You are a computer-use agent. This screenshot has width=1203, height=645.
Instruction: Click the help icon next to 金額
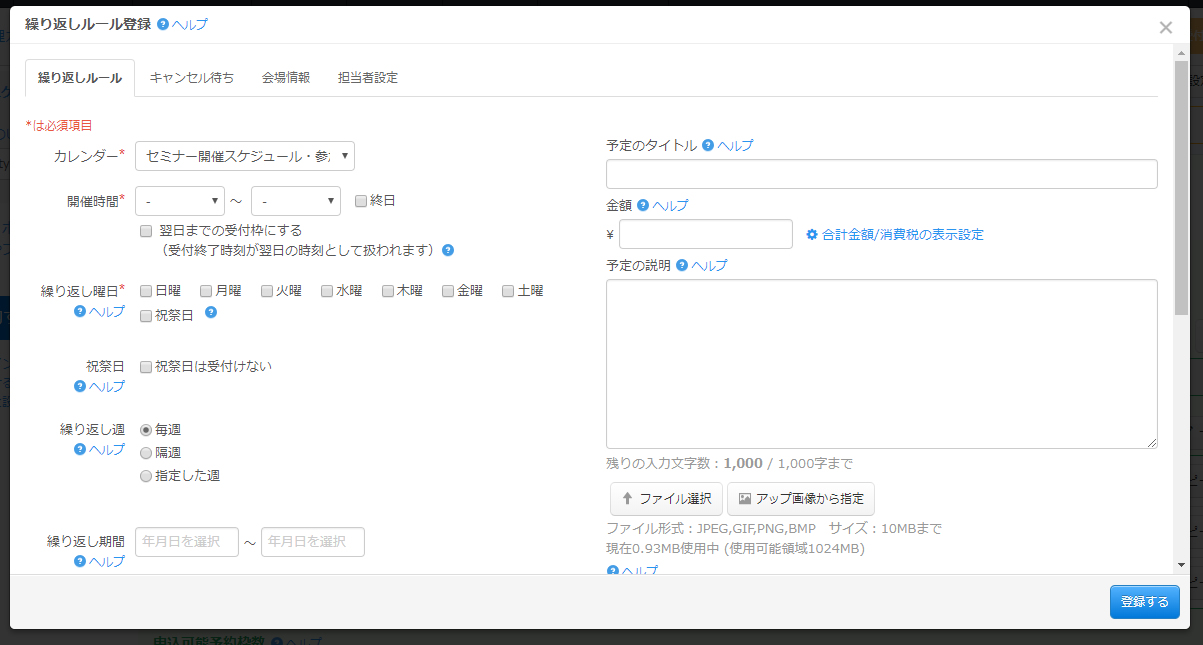(x=643, y=205)
